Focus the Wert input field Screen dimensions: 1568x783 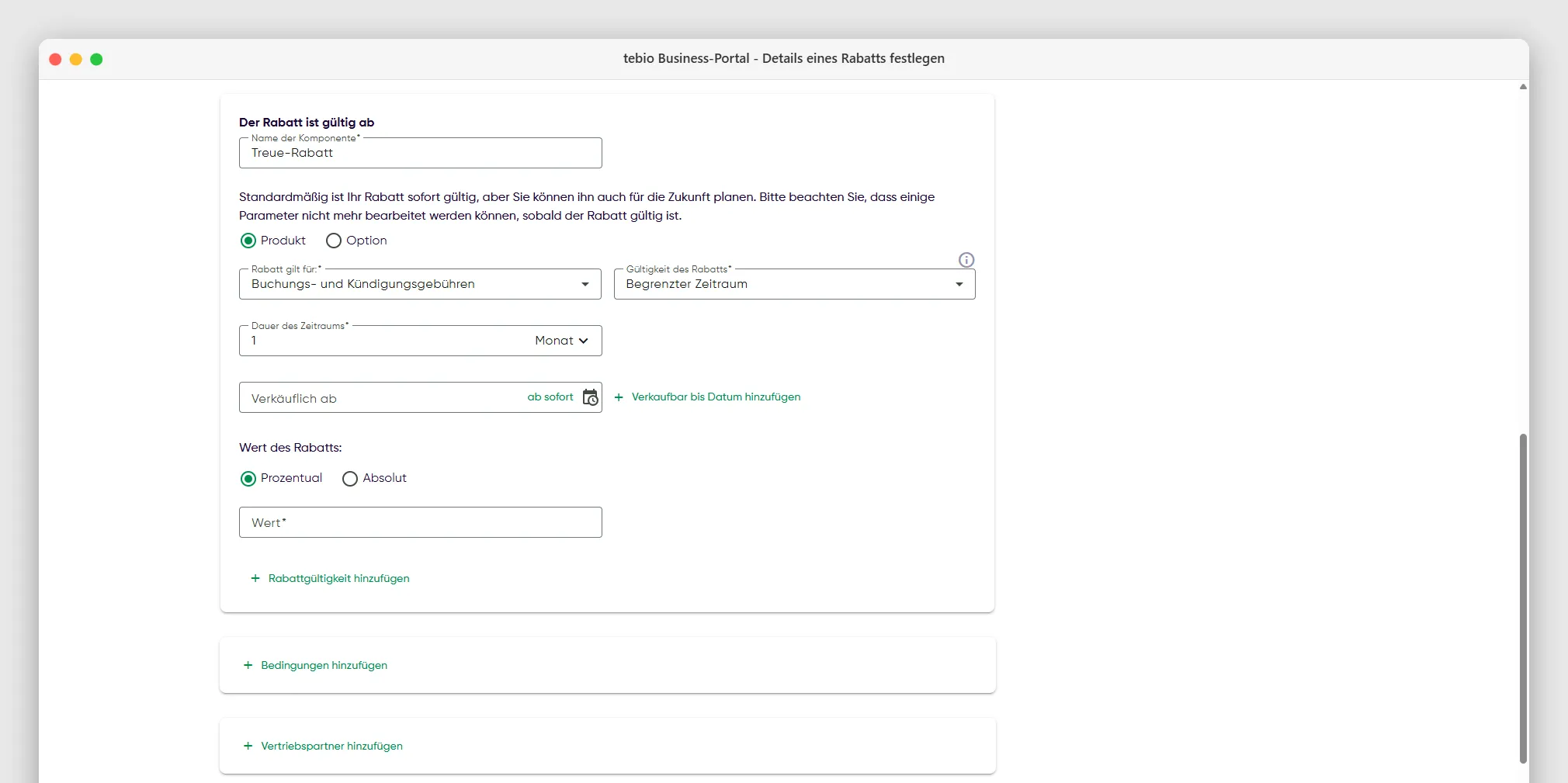click(x=420, y=522)
